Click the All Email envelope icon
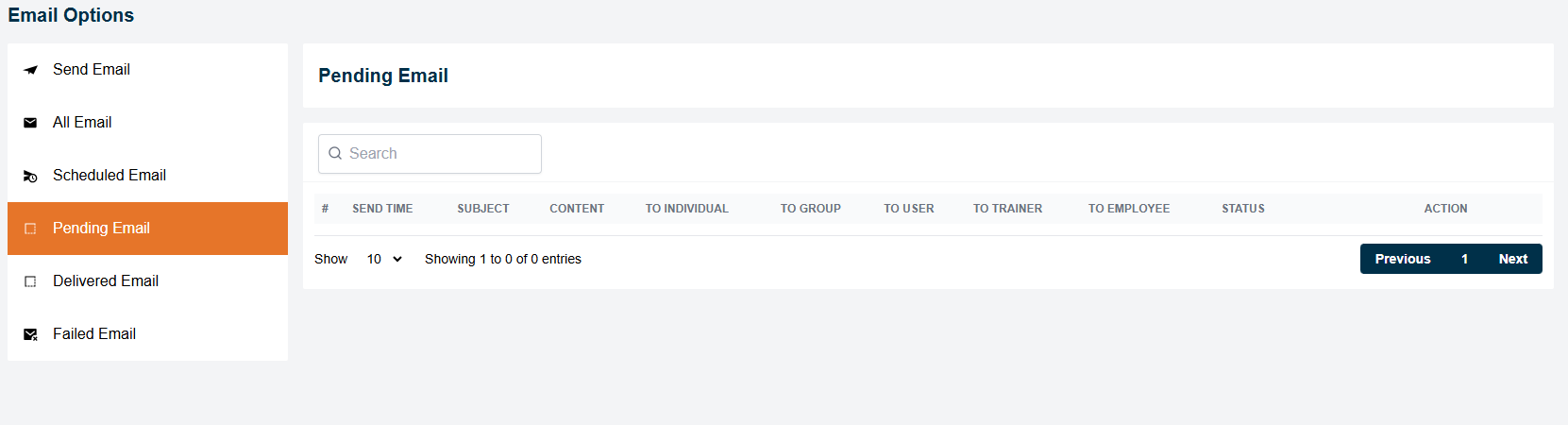The width and height of the screenshot is (1568, 425). pyautogui.click(x=30, y=123)
